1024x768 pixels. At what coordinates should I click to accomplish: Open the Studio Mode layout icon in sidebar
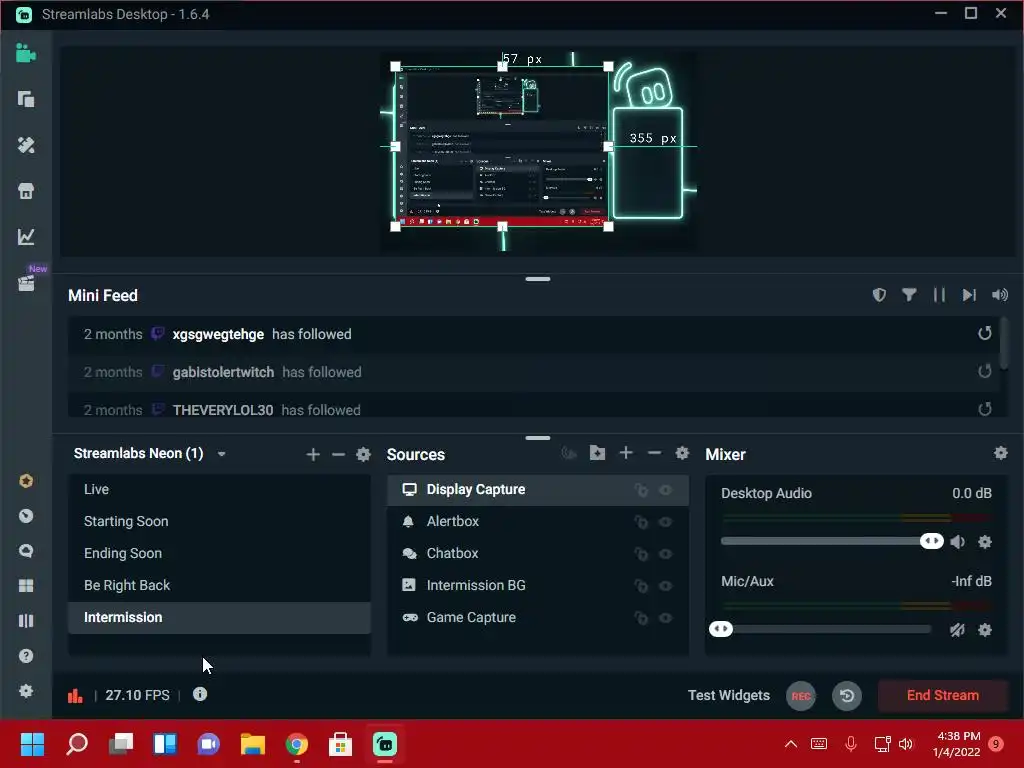pos(25,621)
